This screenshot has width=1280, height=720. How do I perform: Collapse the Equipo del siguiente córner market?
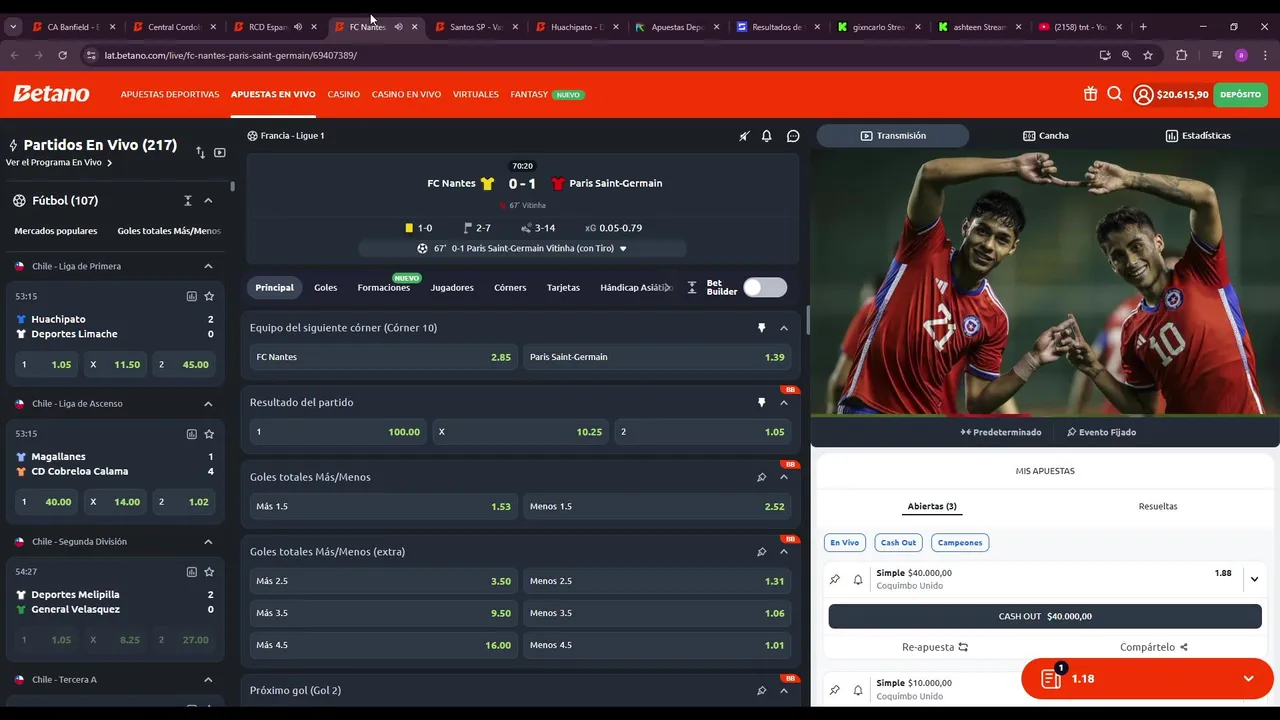[784, 328]
